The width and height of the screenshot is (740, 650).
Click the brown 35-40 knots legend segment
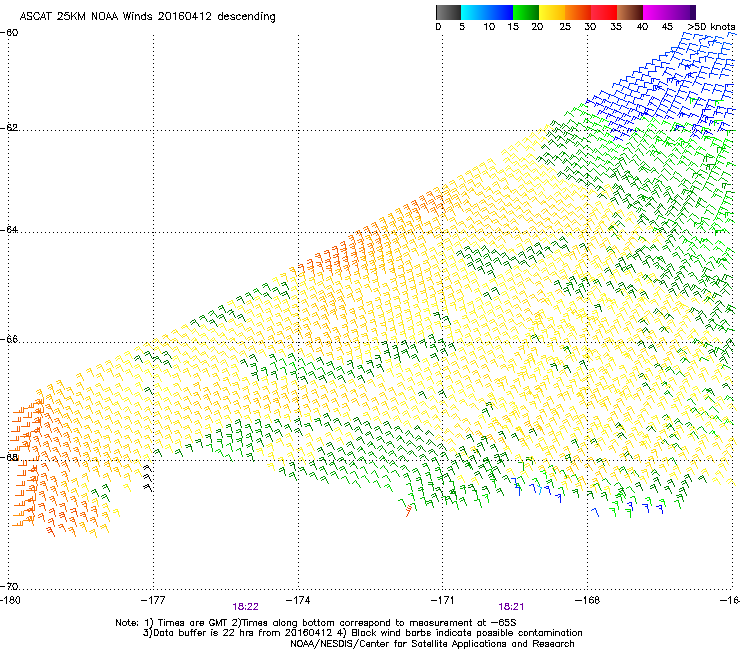(630, 12)
